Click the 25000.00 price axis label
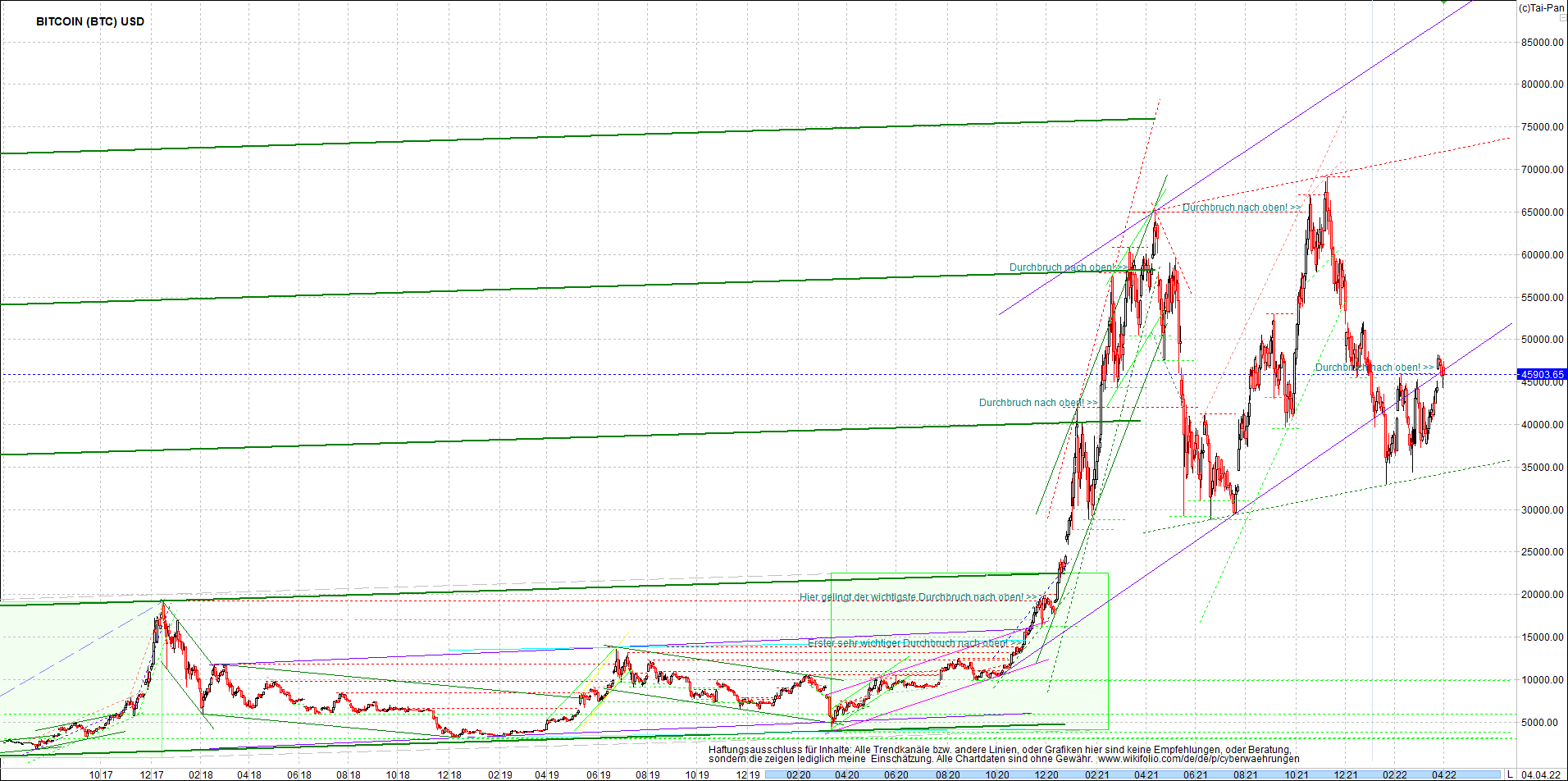Screen dimensions: 1568x781 click(1543, 552)
